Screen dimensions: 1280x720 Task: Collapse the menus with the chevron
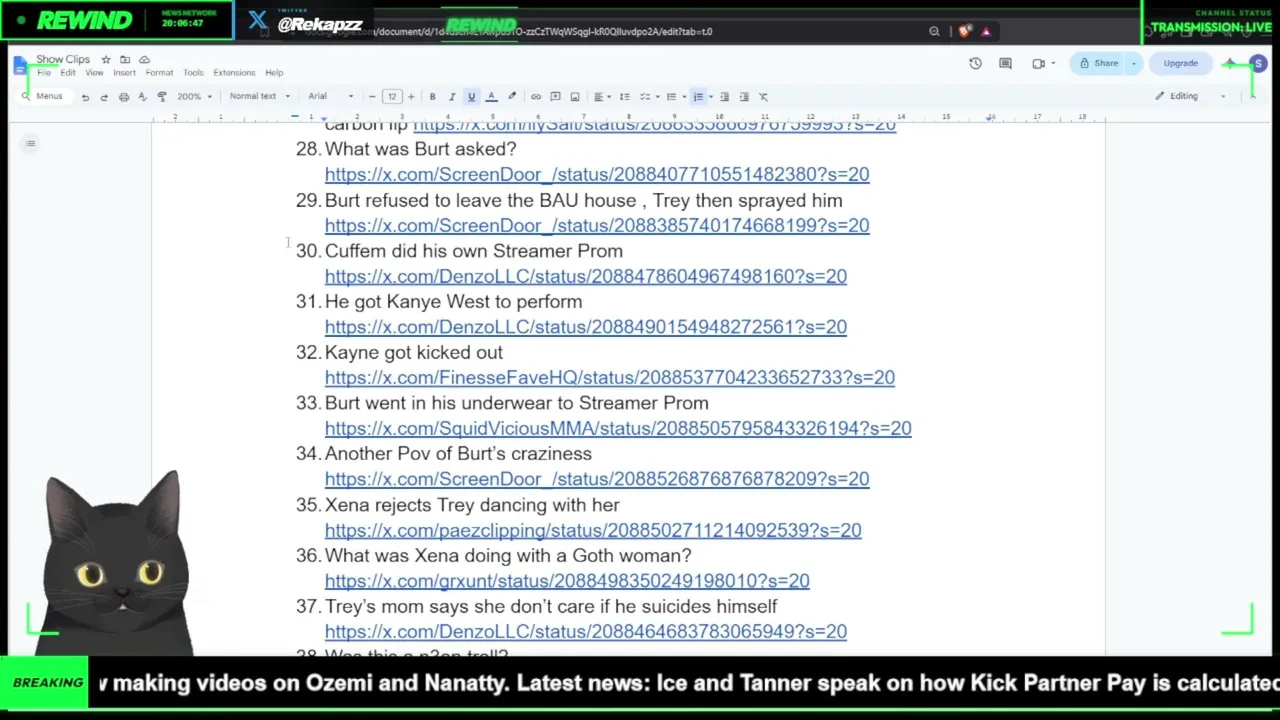(1251, 97)
